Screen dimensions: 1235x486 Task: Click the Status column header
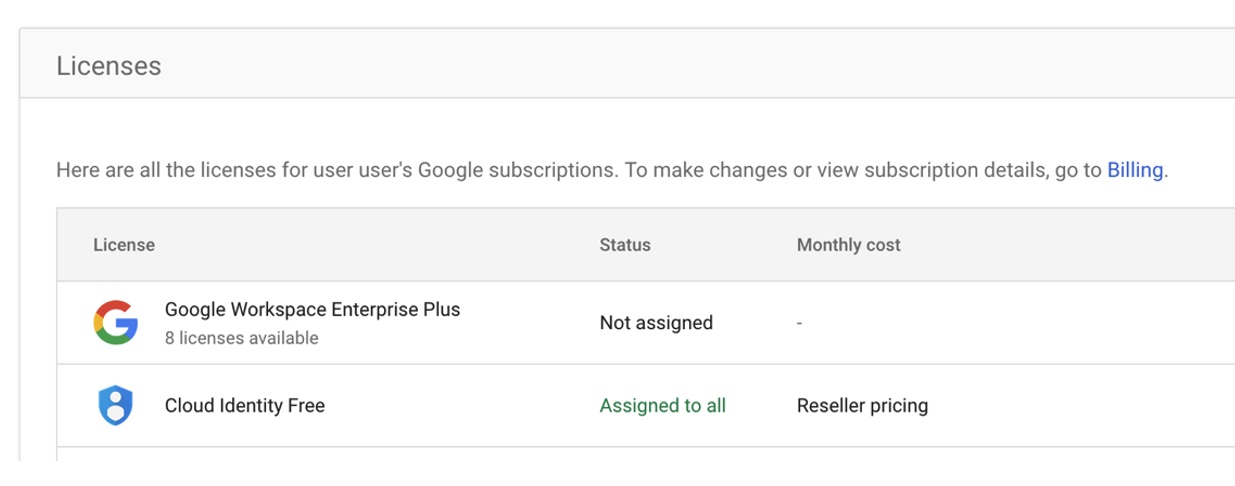click(625, 245)
